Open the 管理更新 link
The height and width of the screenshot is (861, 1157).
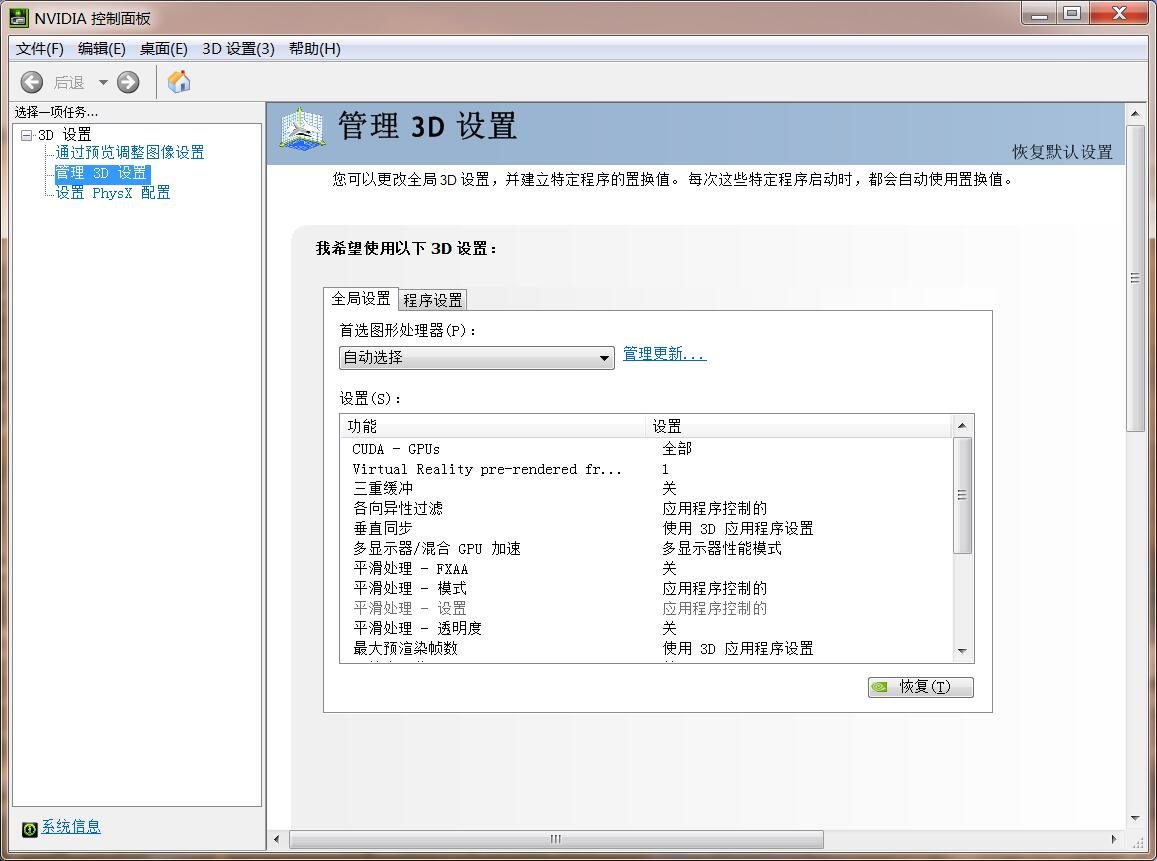[x=663, y=353]
